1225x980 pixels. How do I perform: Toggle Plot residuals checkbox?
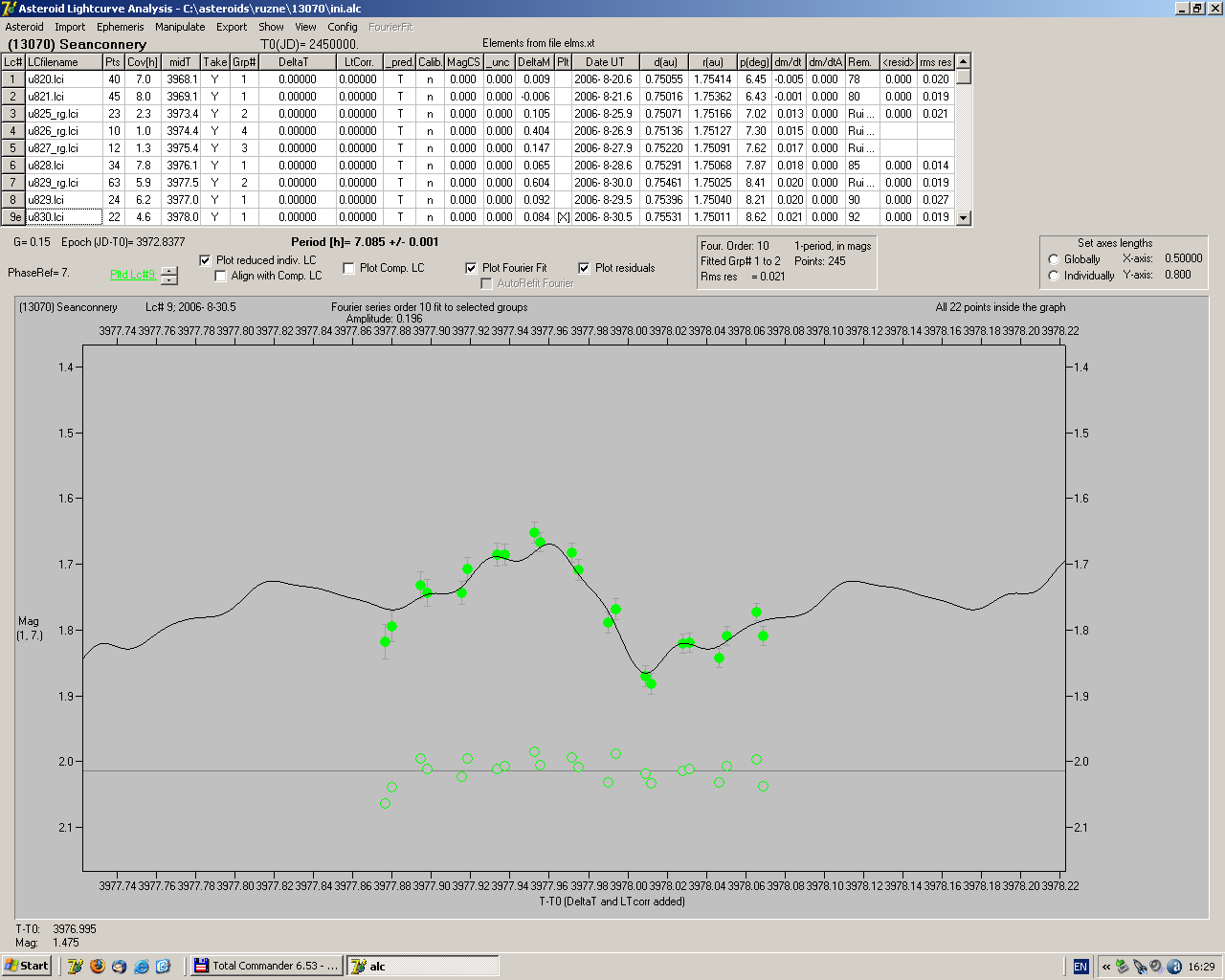click(x=584, y=268)
